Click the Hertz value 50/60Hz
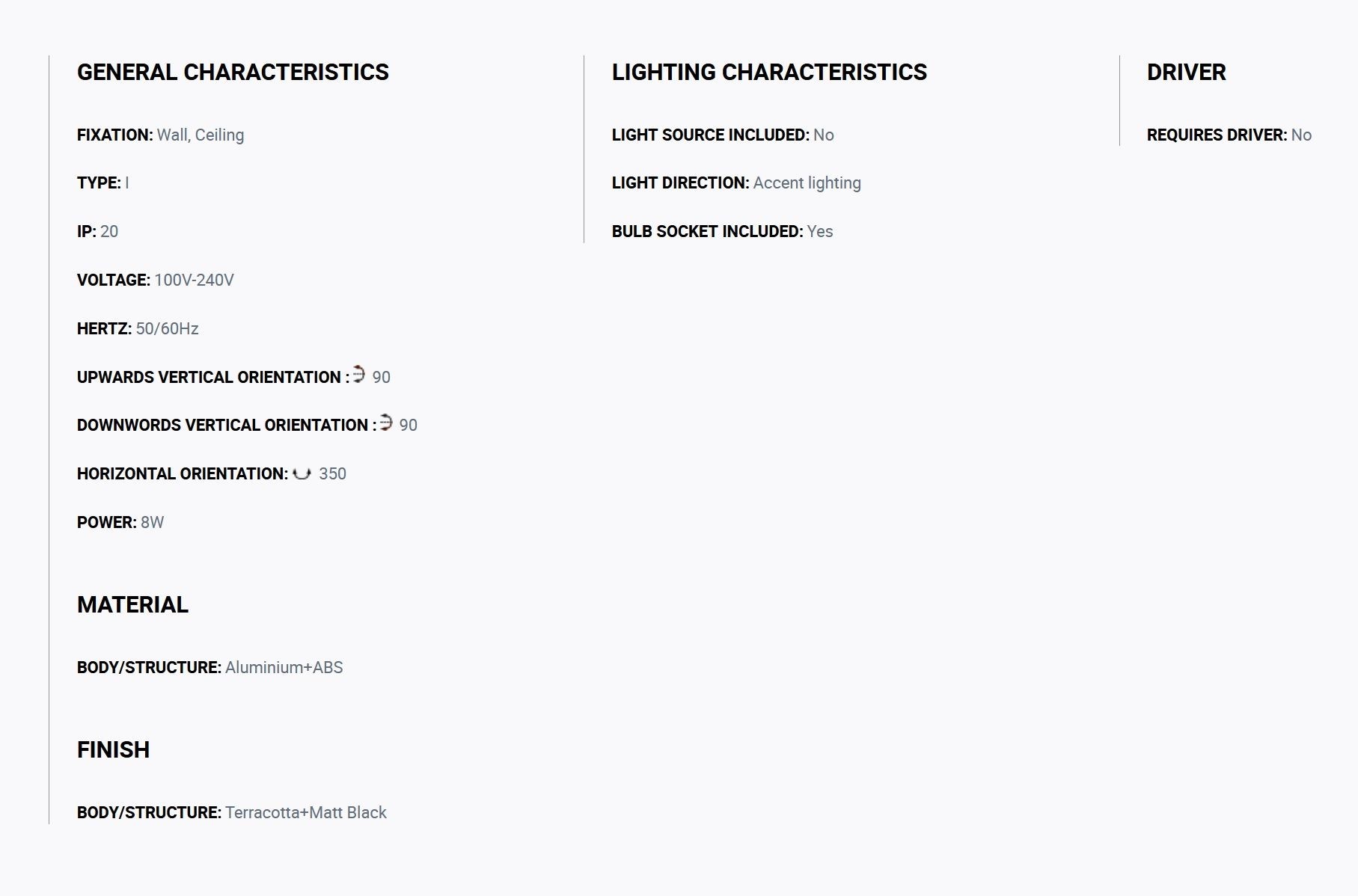The height and width of the screenshot is (896, 1358). (x=167, y=329)
